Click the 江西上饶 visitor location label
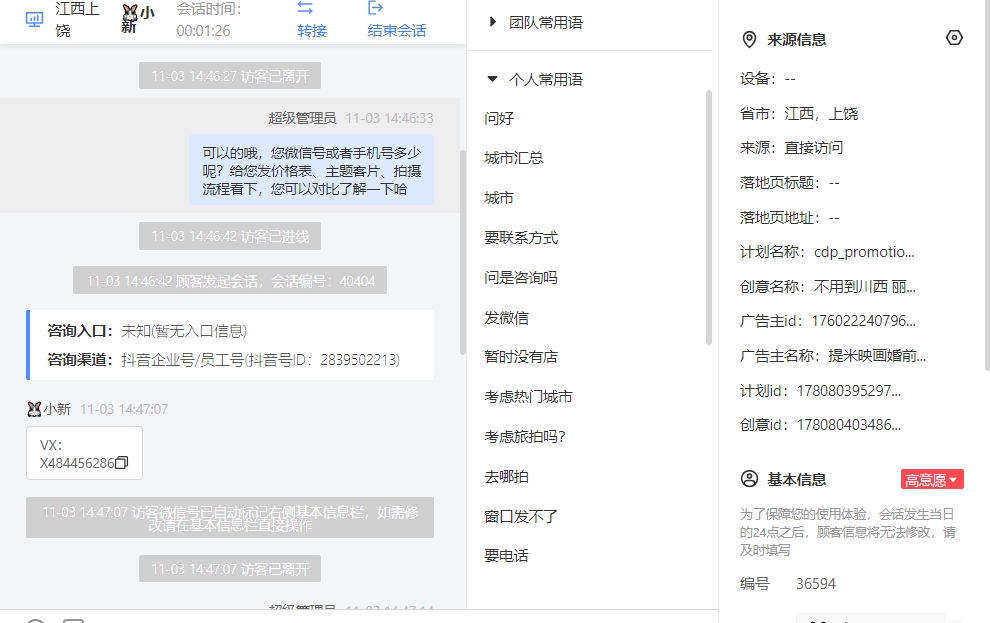990x623 pixels. 77,20
